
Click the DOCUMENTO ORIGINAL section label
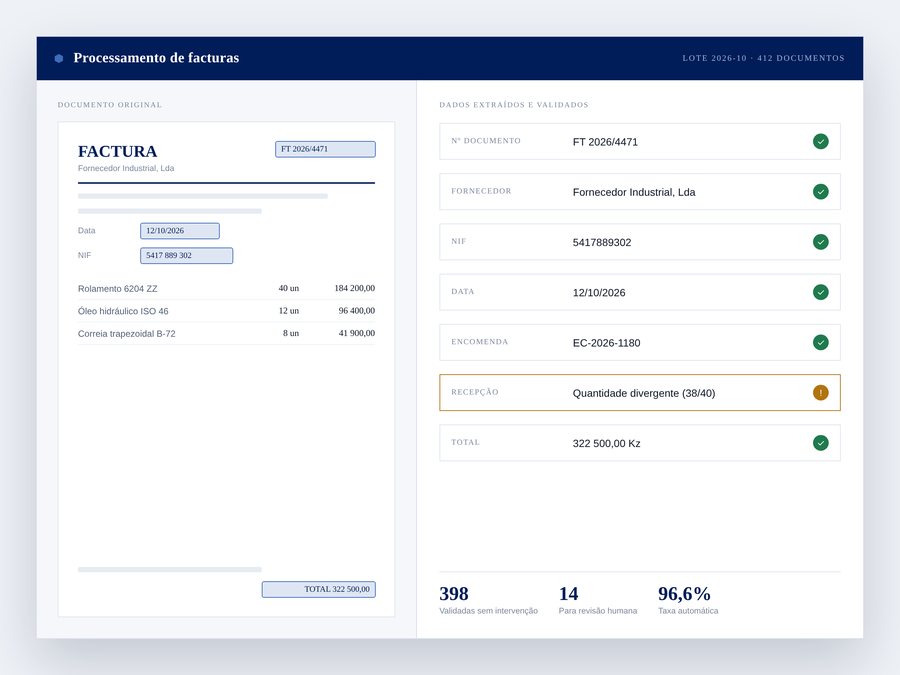[110, 105]
